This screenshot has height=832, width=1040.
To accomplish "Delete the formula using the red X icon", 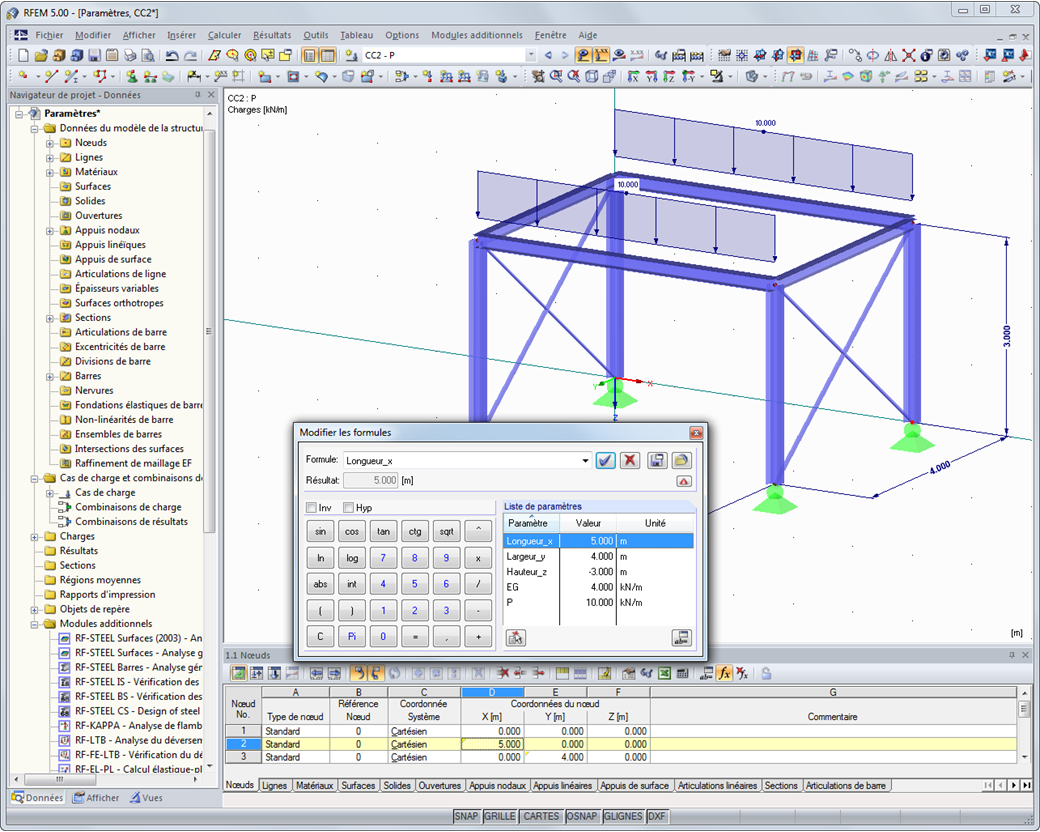I will click(631, 461).
